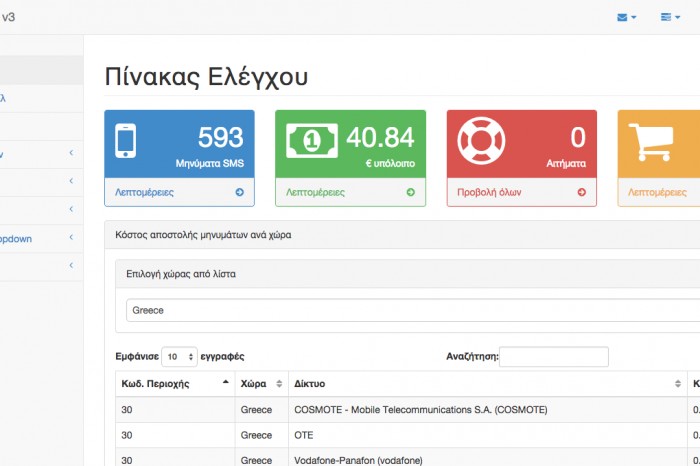Open the Greece country selection dropdown
This screenshot has width=700, height=466.
pos(413,310)
